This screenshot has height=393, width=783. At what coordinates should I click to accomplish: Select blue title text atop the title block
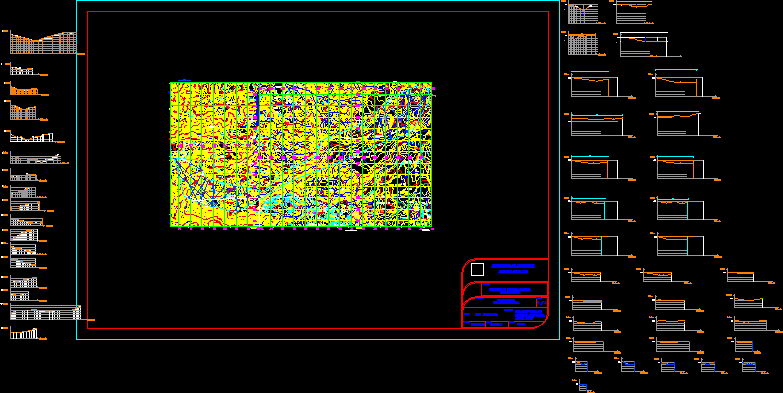coord(513,267)
